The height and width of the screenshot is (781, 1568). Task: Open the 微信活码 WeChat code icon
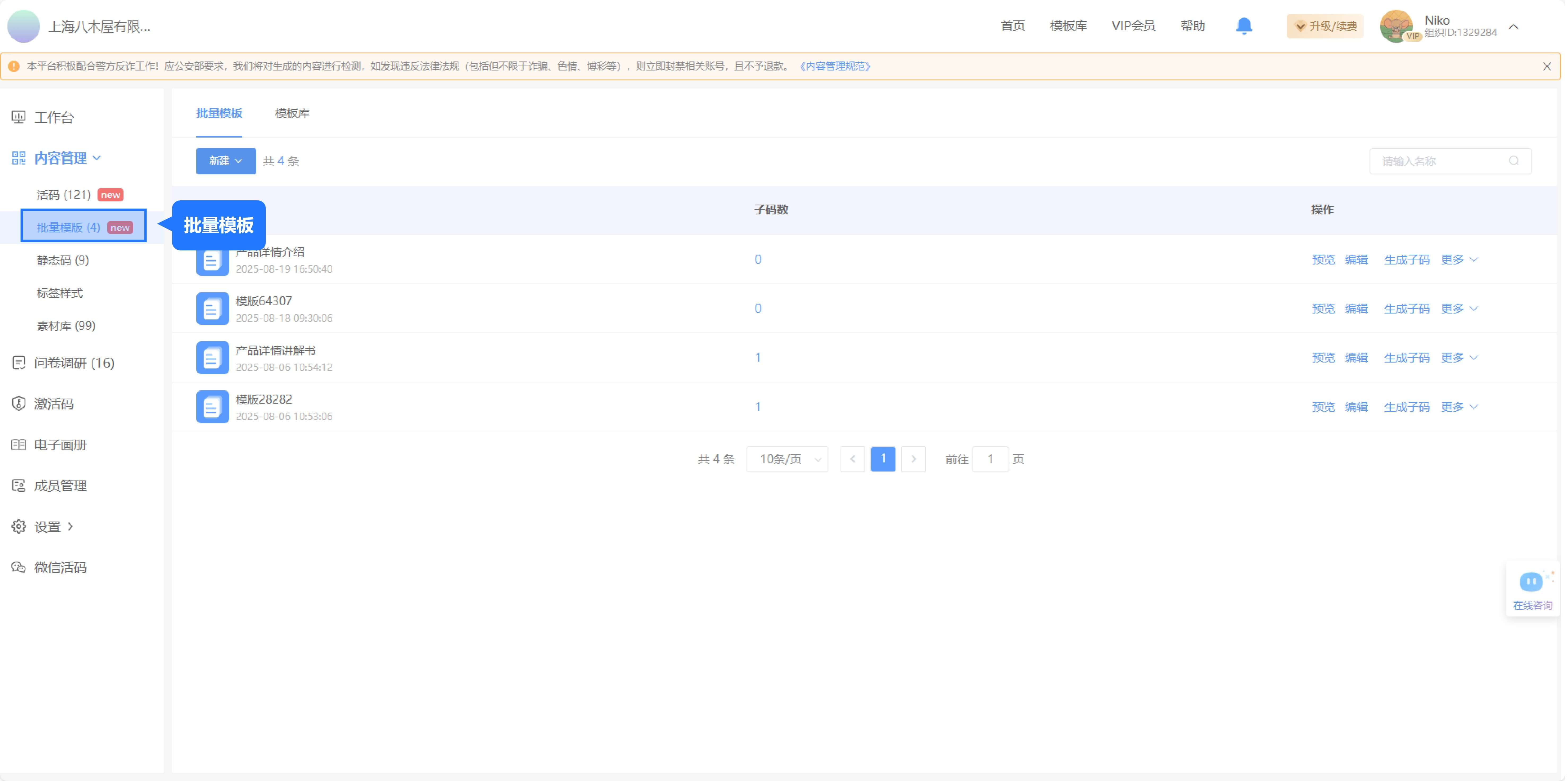tap(18, 567)
